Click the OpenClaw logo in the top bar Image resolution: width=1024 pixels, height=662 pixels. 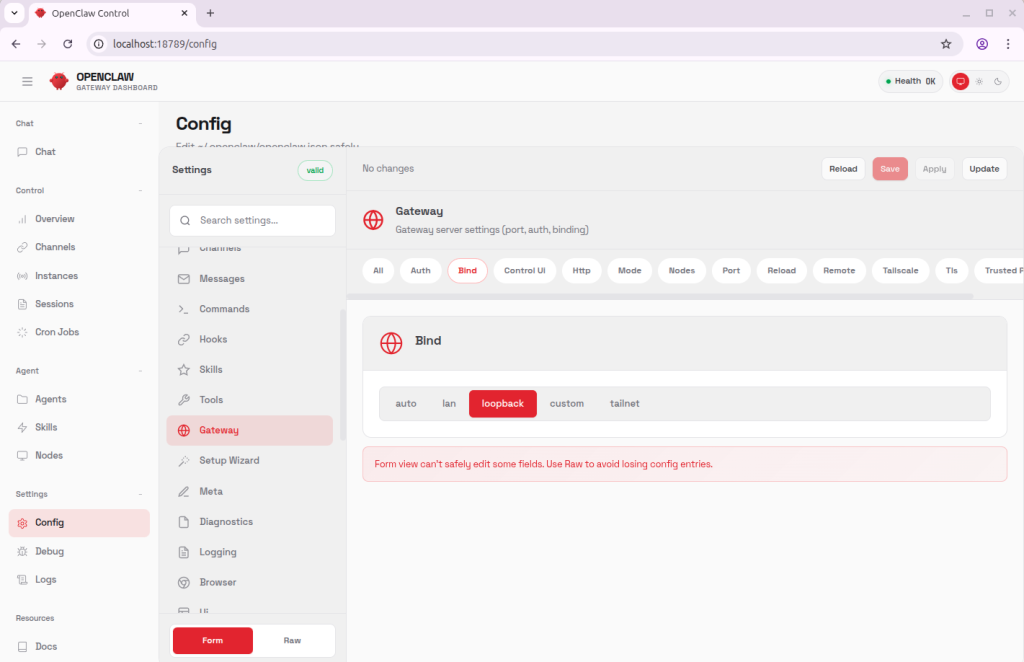pos(60,81)
